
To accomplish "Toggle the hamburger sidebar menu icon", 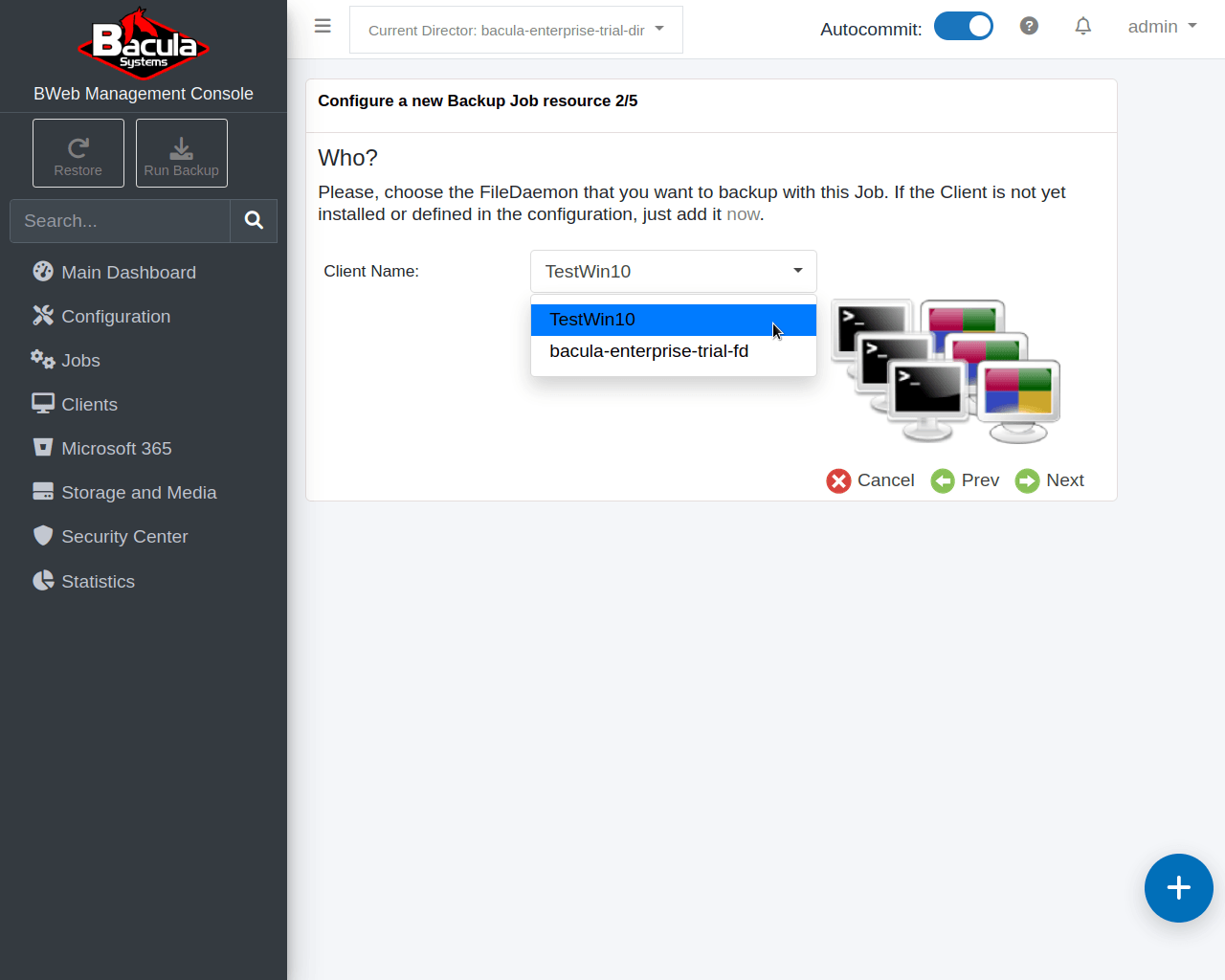I will [x=323, y=26].
